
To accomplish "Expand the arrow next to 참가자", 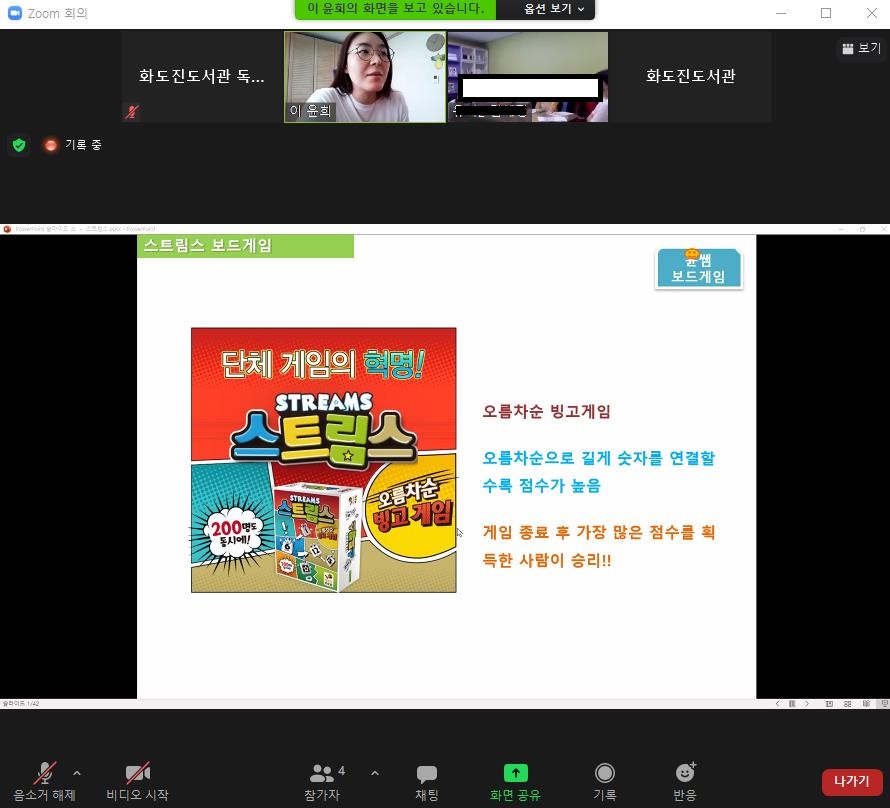I will [375, 773].
